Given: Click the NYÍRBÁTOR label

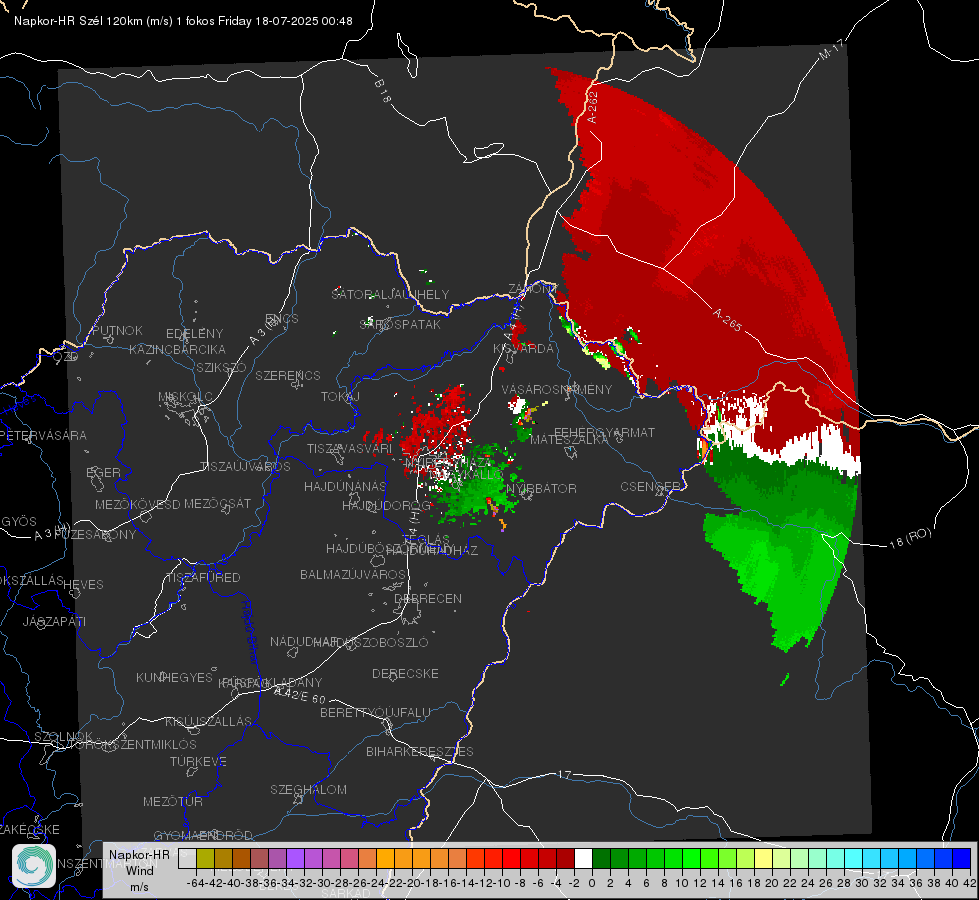Looking at the screenshot, I should [x=541, y=488].
